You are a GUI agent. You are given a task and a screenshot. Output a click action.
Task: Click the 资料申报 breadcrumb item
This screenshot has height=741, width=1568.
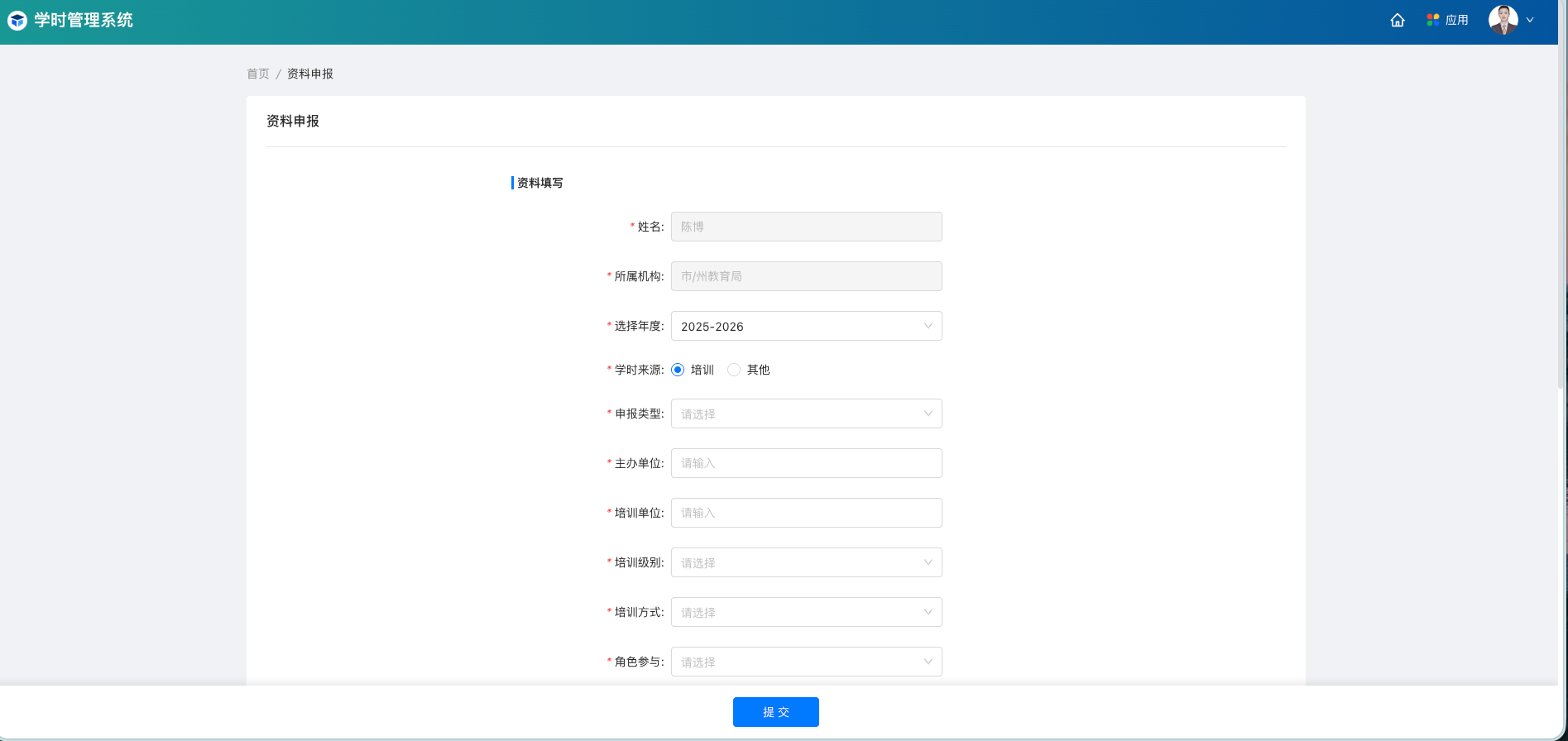tap(310, 74)
